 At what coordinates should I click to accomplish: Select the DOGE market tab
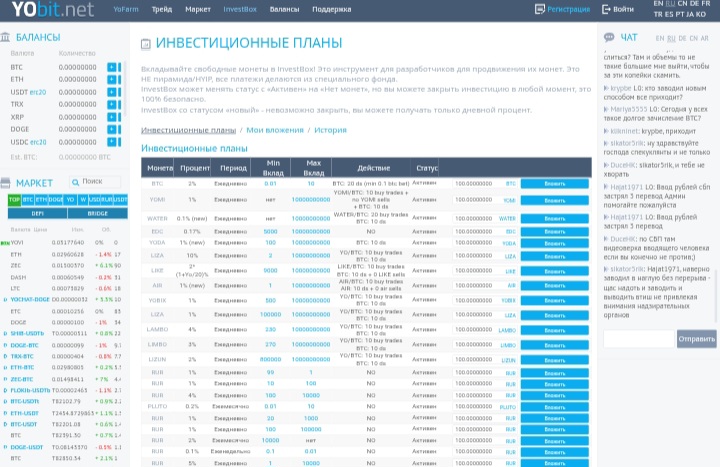pyautogui.click(x=56, y=200)
